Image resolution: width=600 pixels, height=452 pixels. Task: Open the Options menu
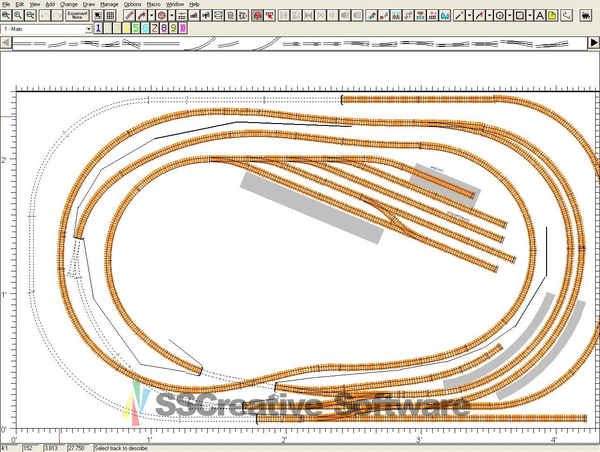pos(132,4)
